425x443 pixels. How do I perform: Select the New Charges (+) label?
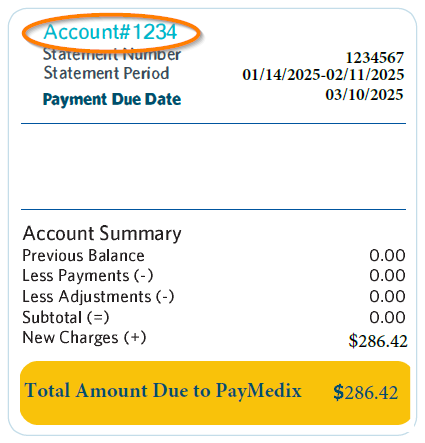click(x=84, y=338)
